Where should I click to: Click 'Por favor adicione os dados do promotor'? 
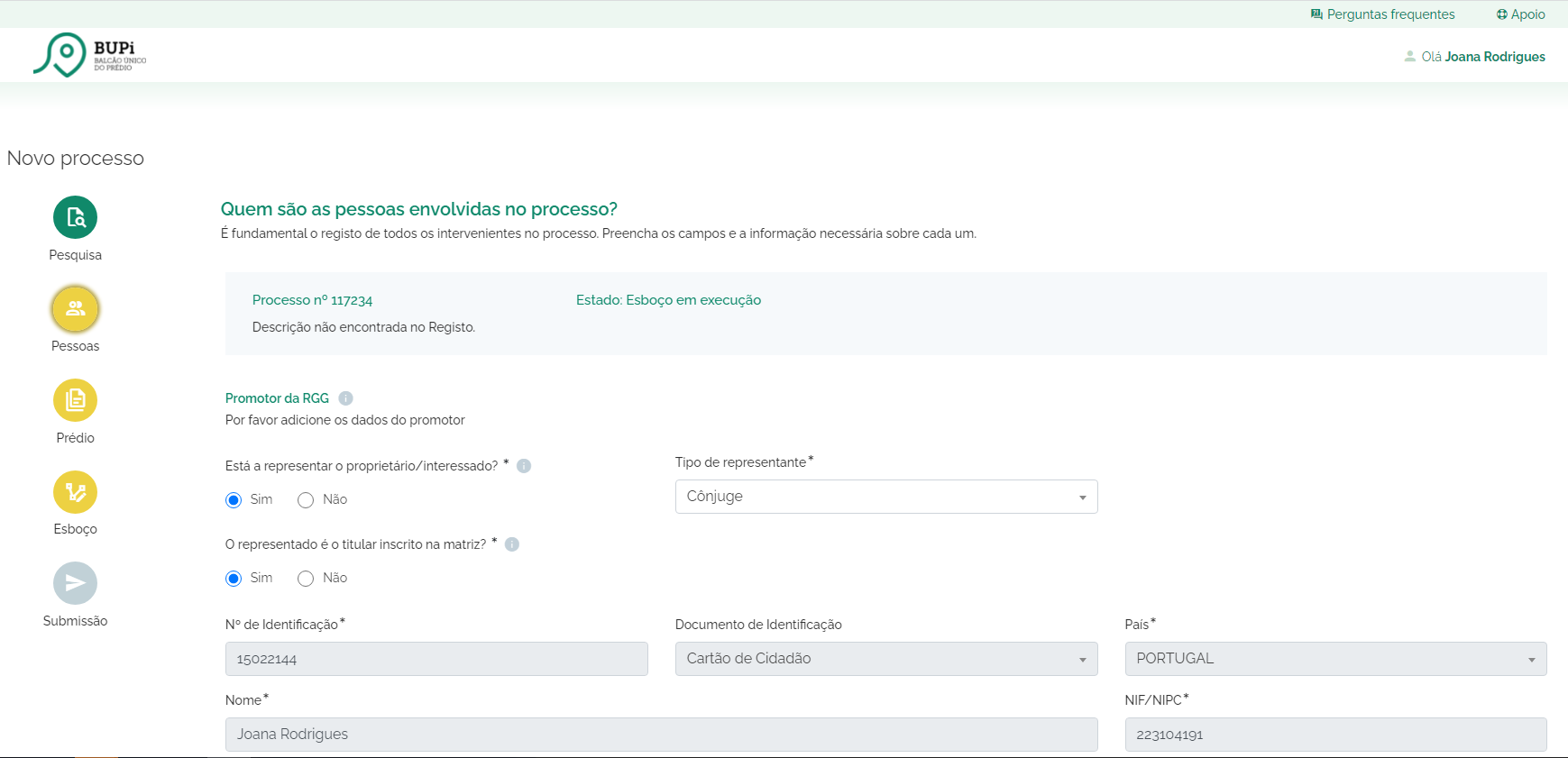click(x=345, y=420)
